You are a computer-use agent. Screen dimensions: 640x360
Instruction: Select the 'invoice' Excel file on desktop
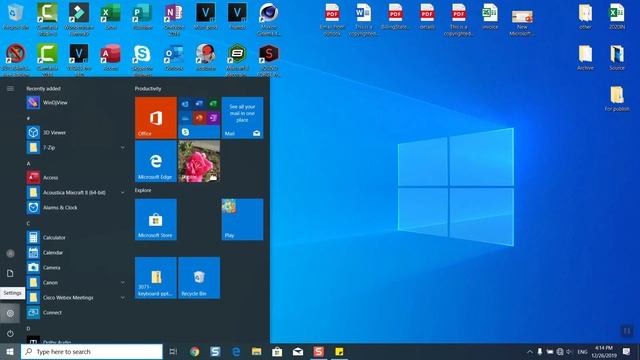click(x=490, y=17)
